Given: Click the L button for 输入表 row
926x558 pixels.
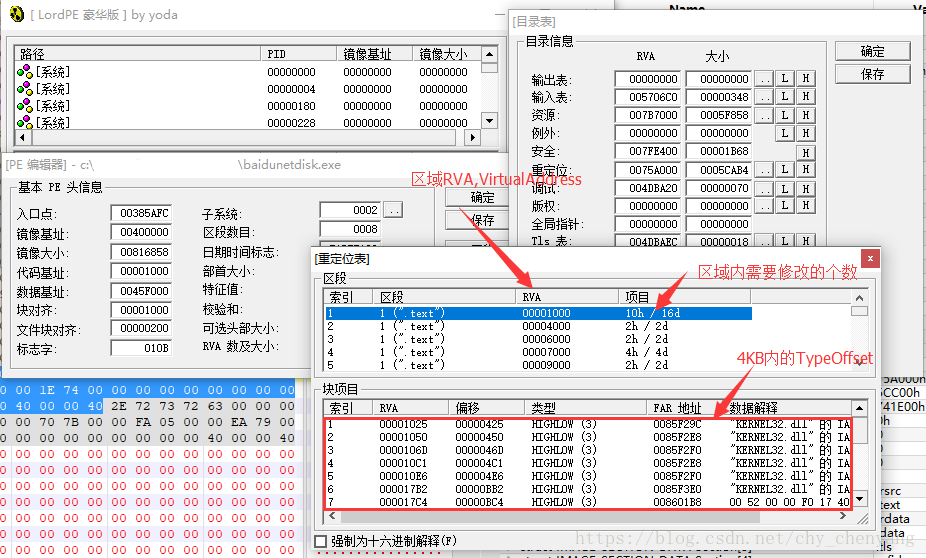Looking at the screenshot, I should tap(784, 96).
